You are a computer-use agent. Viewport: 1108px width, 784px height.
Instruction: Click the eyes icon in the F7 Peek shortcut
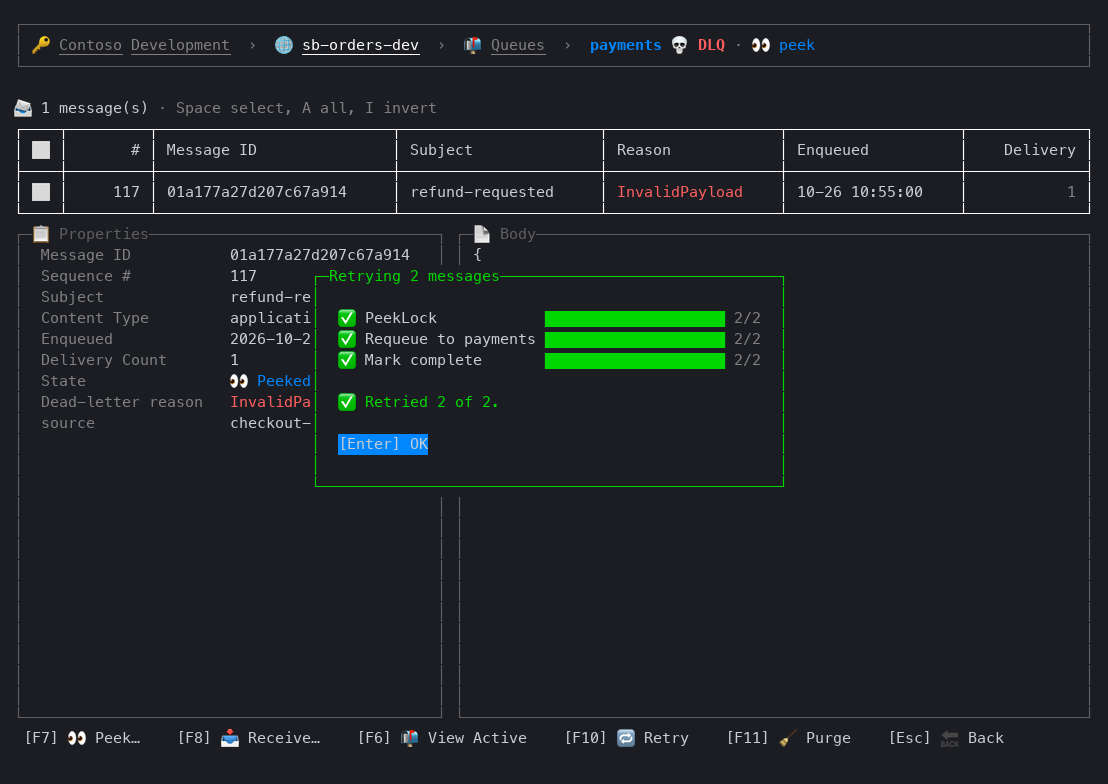[x=77, y=738]
